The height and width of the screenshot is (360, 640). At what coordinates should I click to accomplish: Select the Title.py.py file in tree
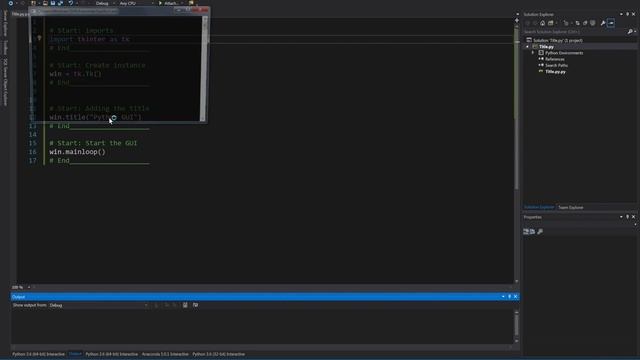[555, 72]
